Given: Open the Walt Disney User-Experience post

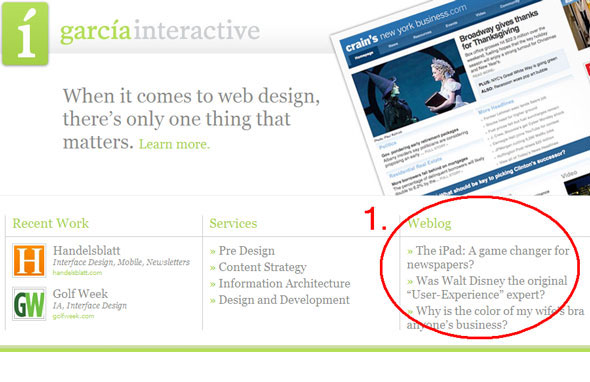Looking at the screenshot, I should (x=487, y=288).
